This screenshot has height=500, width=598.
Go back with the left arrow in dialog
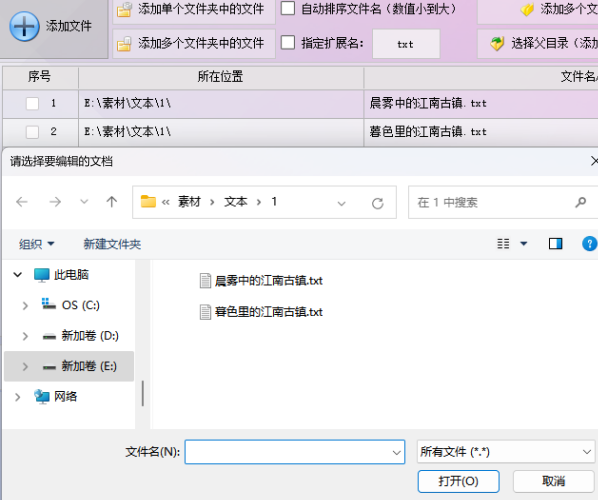22,202
